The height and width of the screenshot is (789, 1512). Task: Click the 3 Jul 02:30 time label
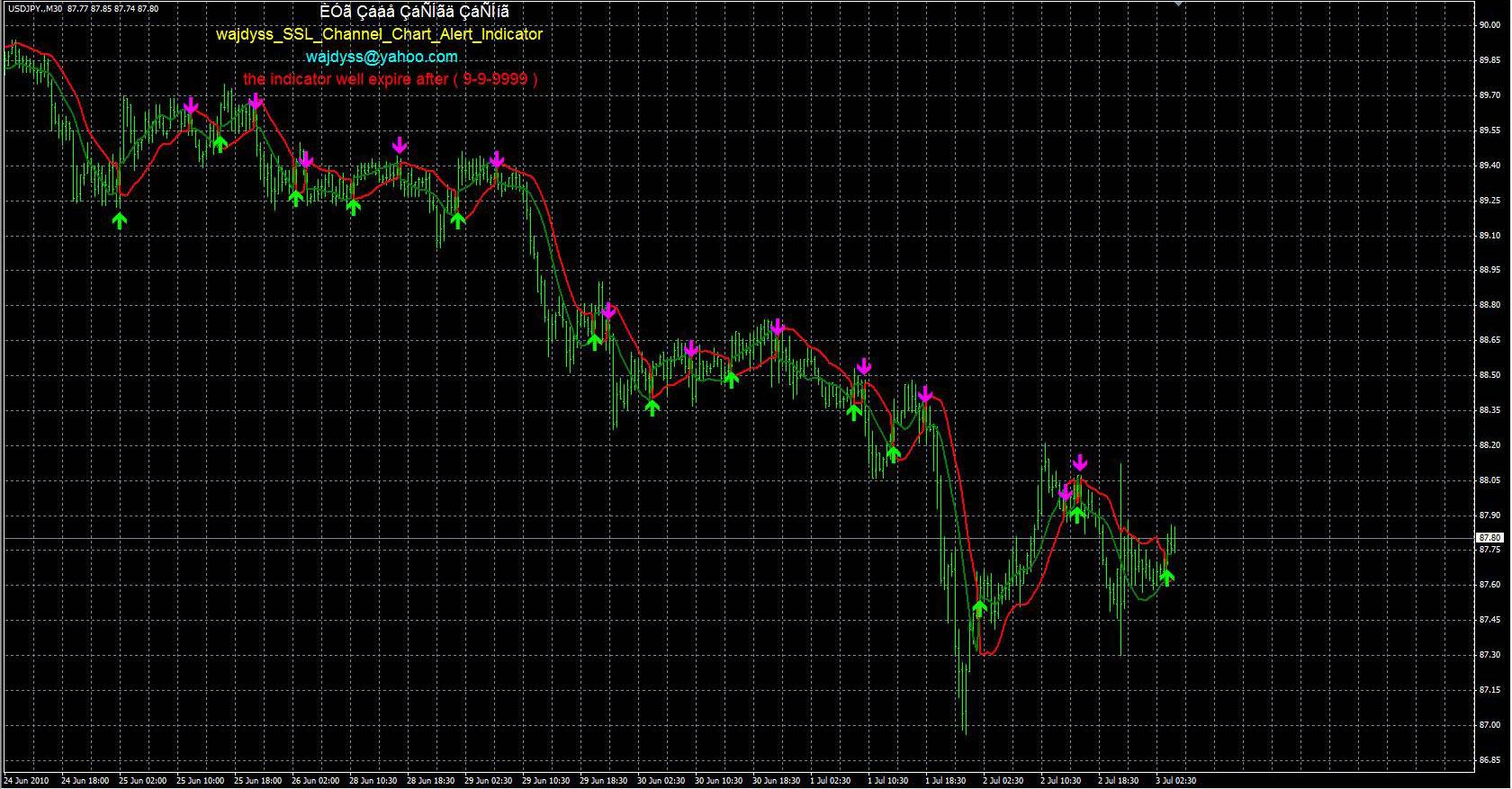[1176, 781]
